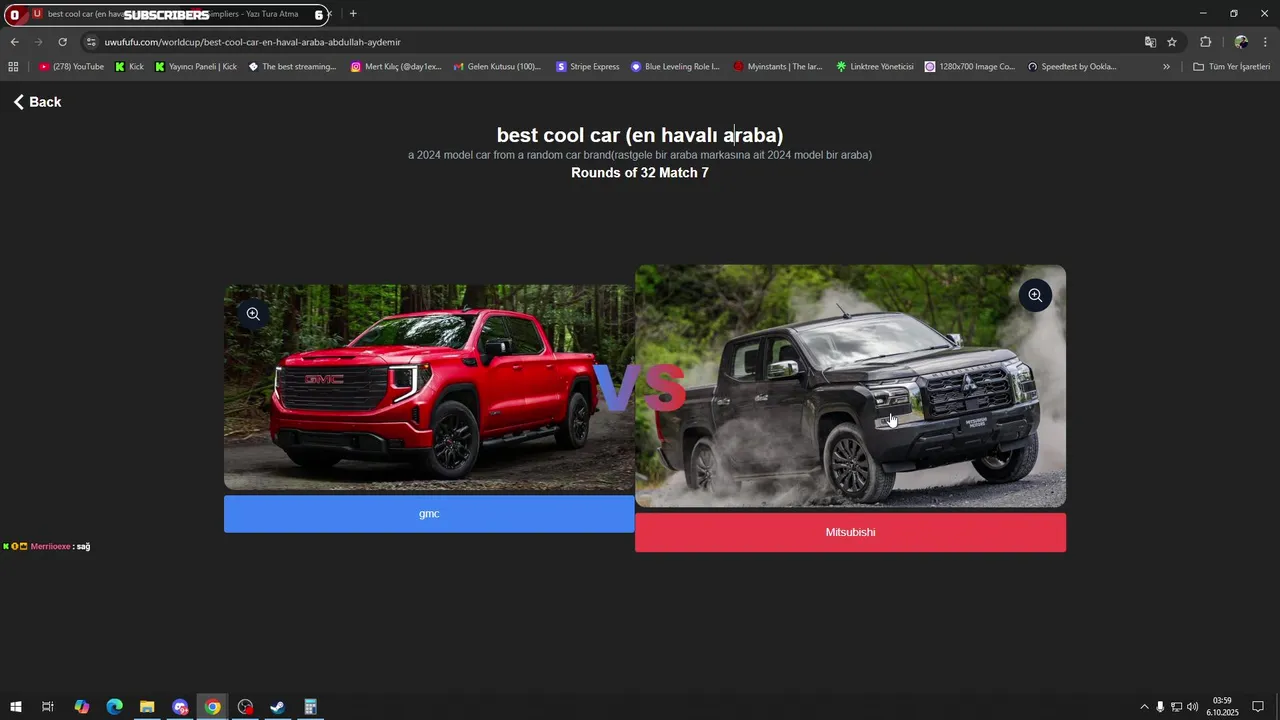Screen dimensions: 1280x720
Task: Reload the page with refresh icon
Action: tap(62, 42)
